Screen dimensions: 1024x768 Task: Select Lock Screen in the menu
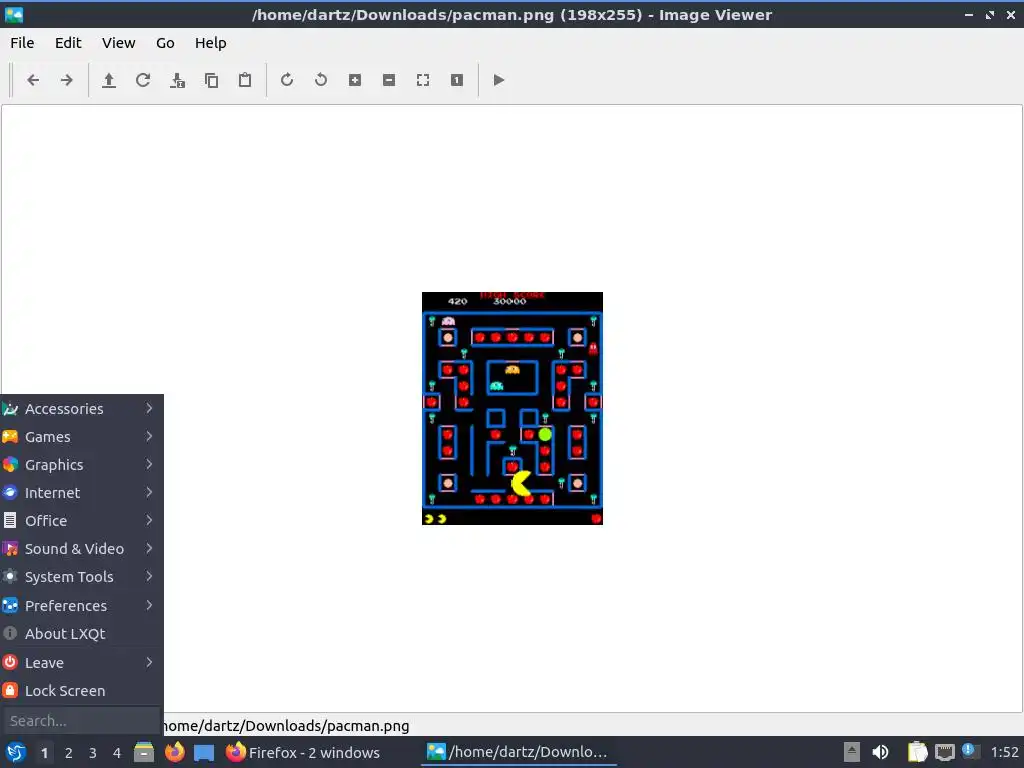[81, 691]
